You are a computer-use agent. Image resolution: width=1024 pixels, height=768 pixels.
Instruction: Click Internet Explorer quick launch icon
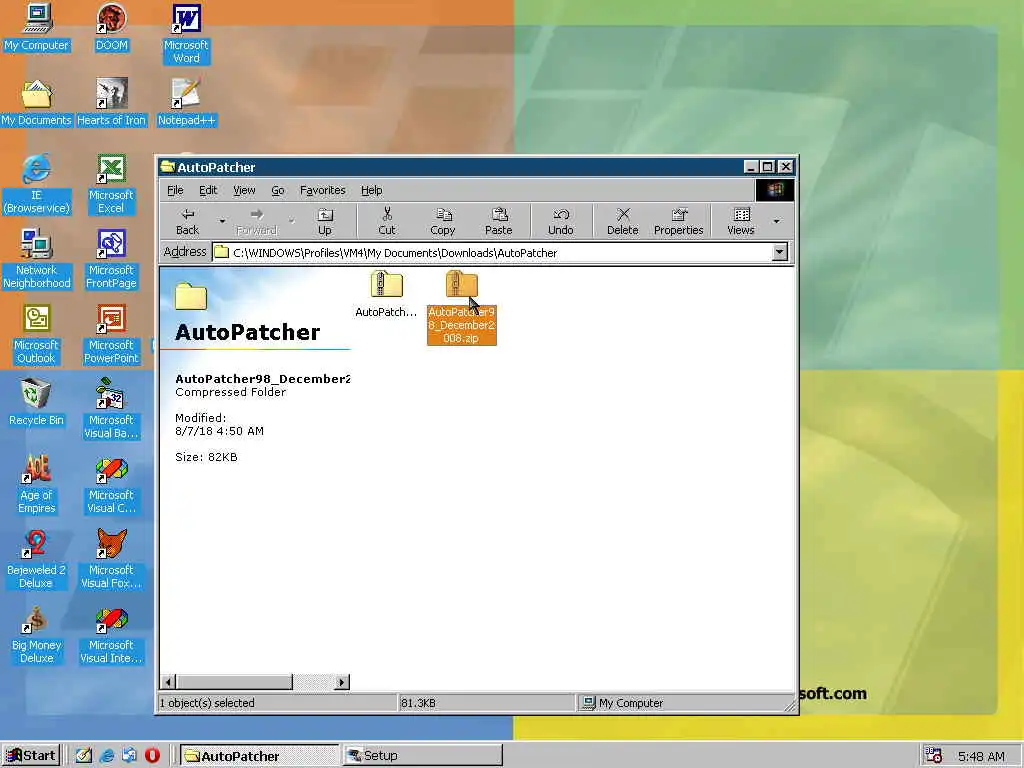106,756
